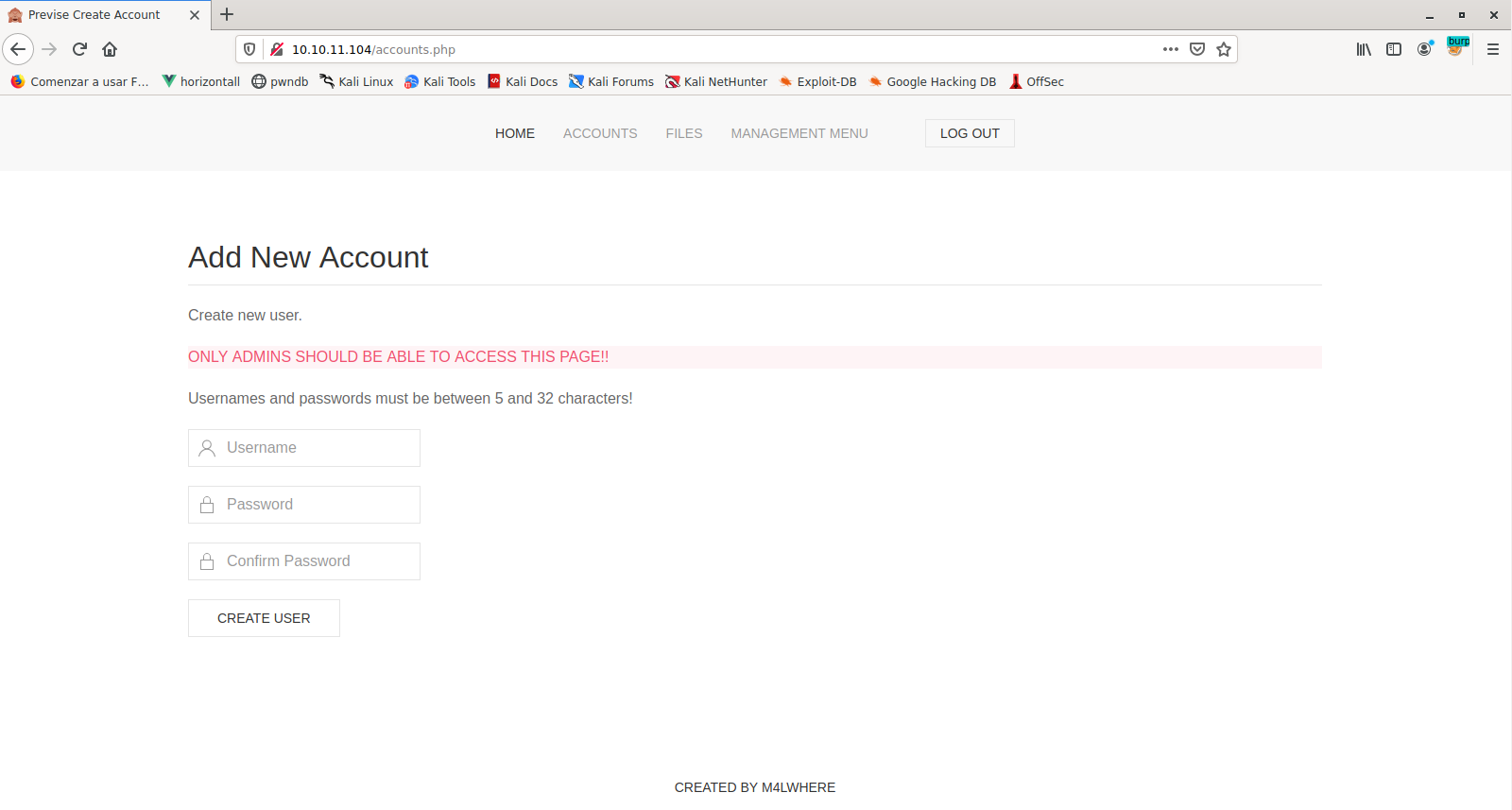Bookmark this page with the star icon
The height and width of the screenshot is (810, 1512).
point(1224,49)
